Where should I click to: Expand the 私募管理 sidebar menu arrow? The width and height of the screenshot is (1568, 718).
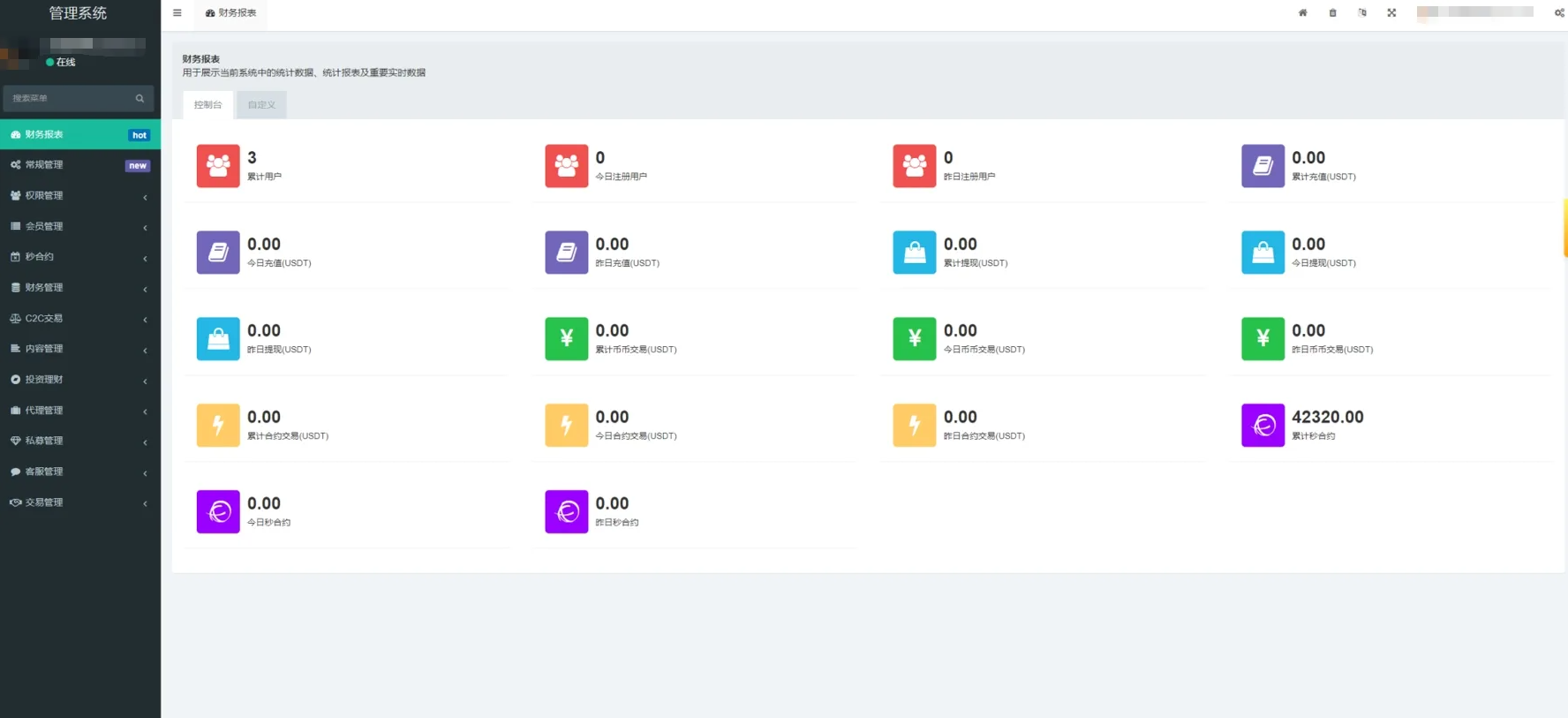(145, 442)
